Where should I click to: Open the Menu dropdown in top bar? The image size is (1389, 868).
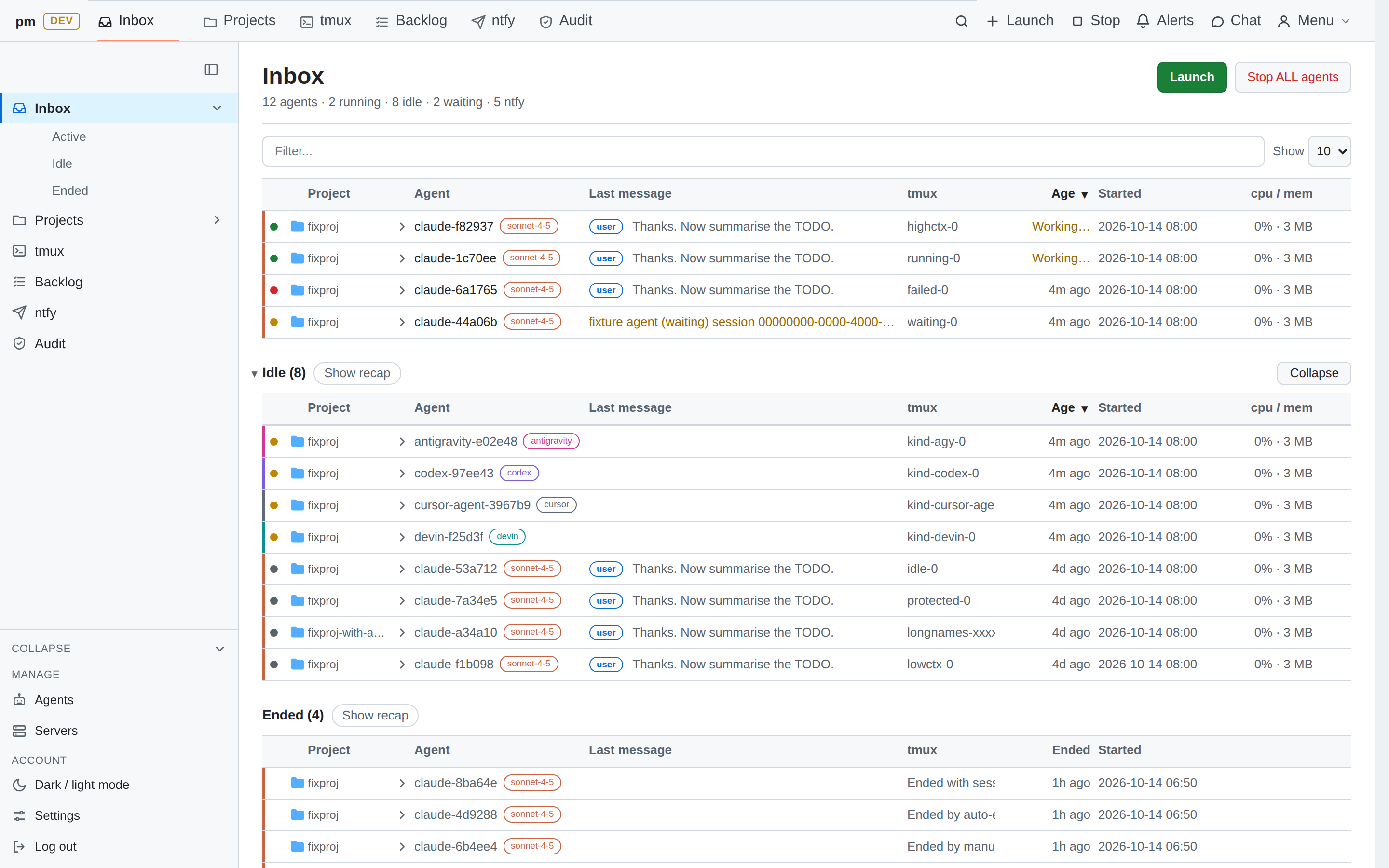(1313, 21)
